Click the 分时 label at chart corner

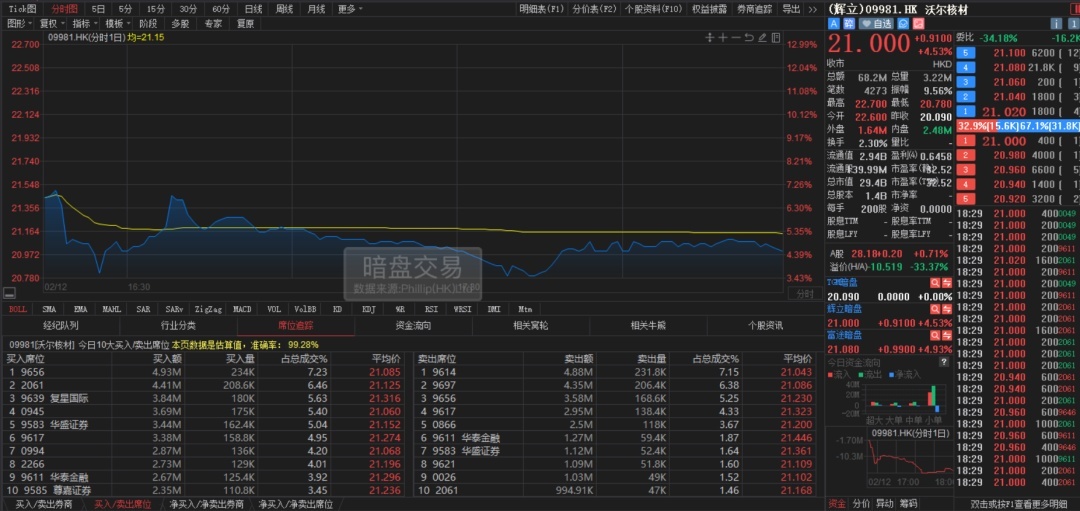tap(804, 295)
